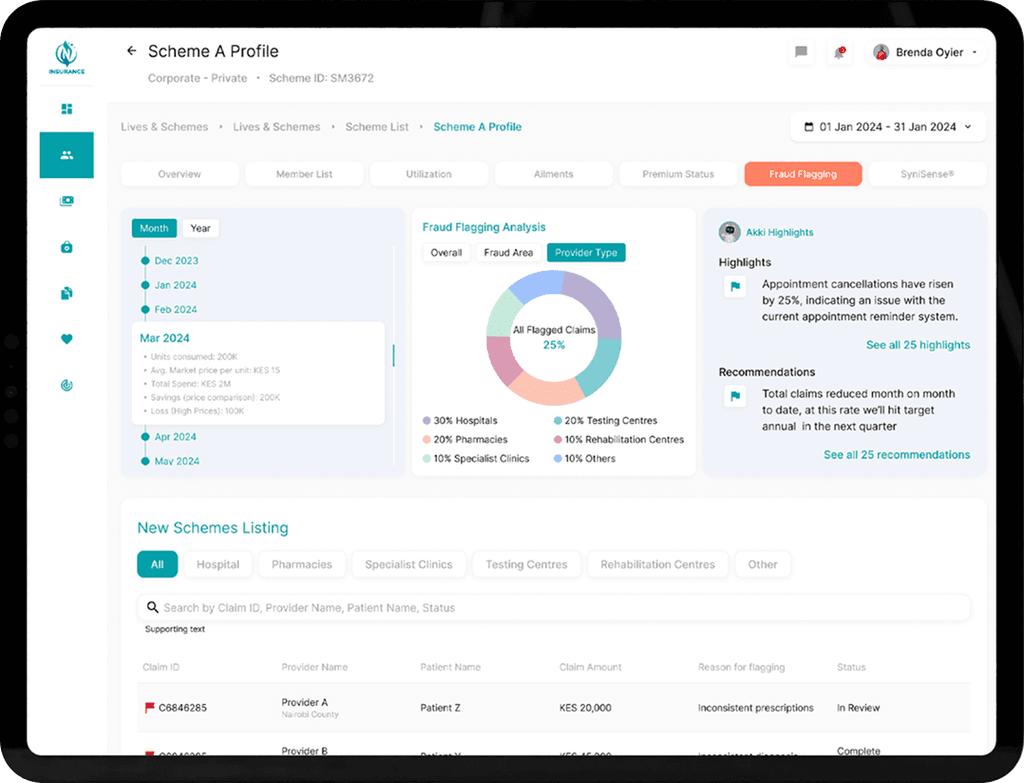Select Feb 2024 on the timeline
The image size is (1024, 783).
(x=176, y=310)
